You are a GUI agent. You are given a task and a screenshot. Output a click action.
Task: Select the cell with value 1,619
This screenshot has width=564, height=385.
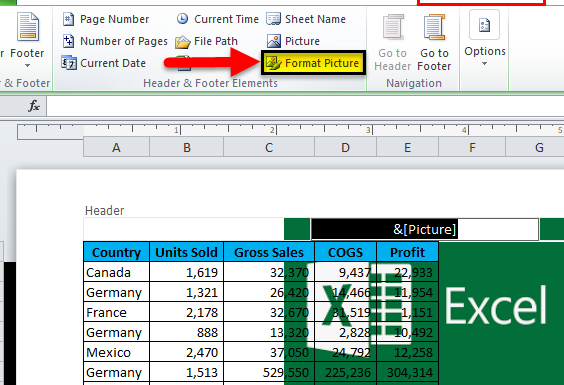[x=187, y=272]
